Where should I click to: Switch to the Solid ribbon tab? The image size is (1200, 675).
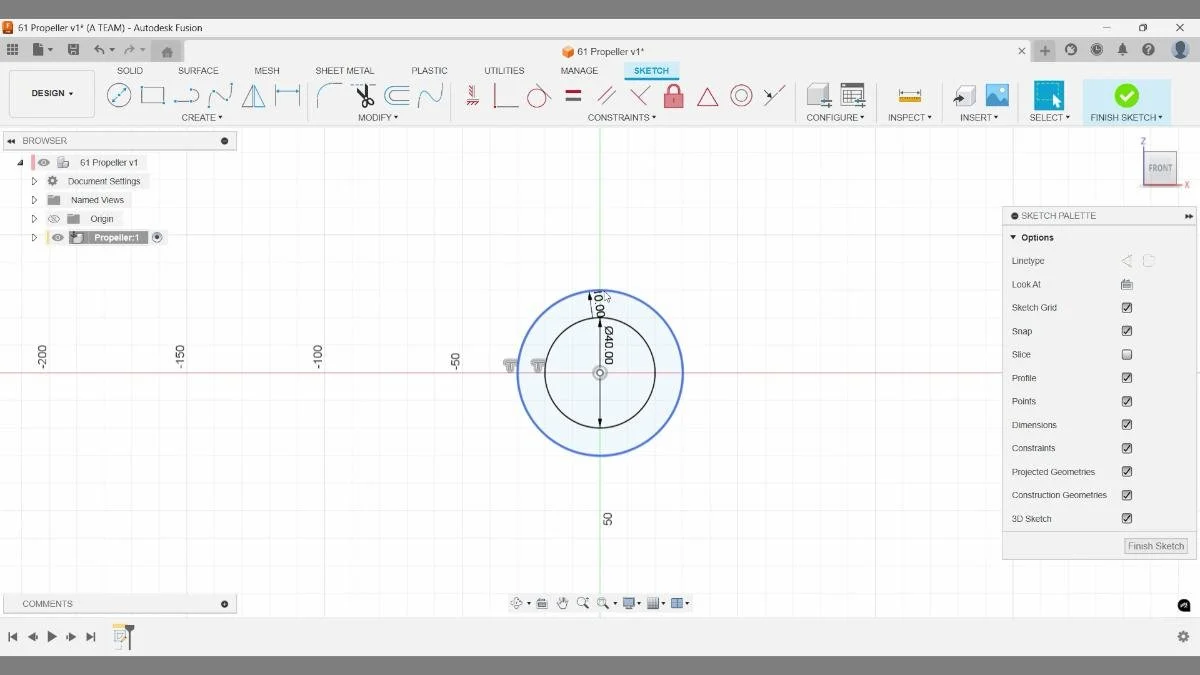[x=129, y=70]
